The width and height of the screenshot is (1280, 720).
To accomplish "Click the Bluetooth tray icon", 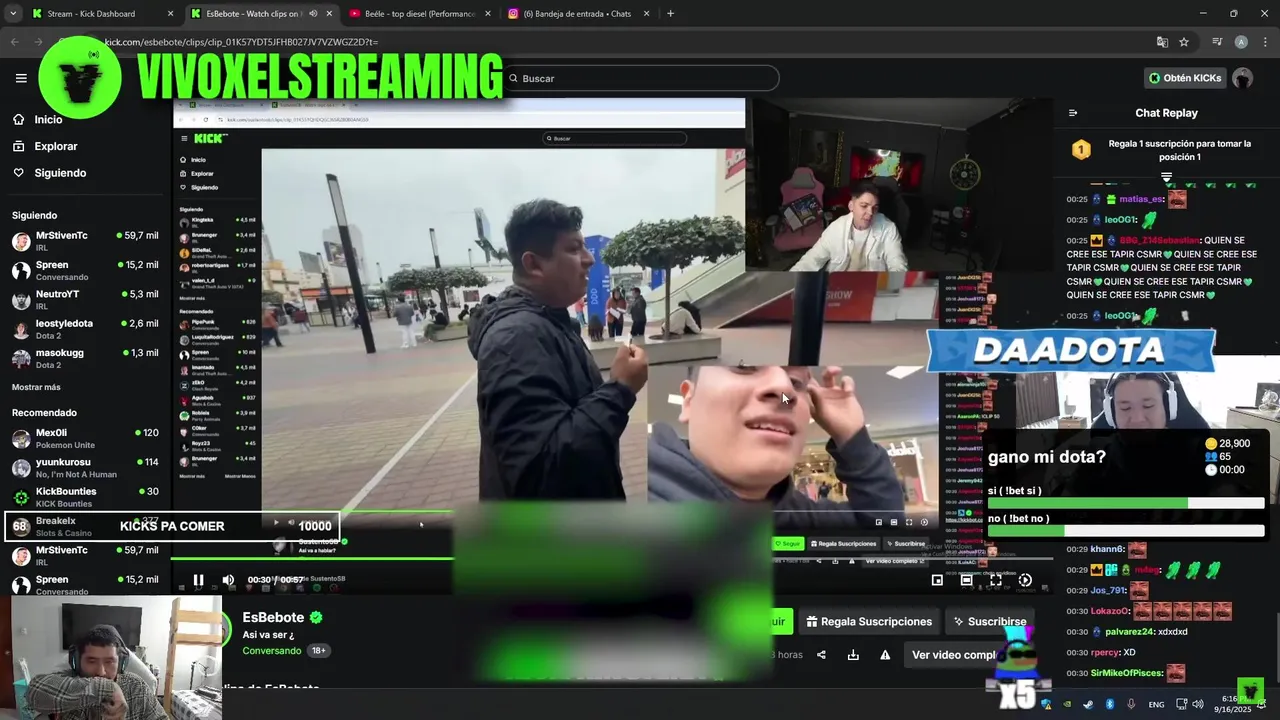I will pyautogui.click(x=1110, y=704).
